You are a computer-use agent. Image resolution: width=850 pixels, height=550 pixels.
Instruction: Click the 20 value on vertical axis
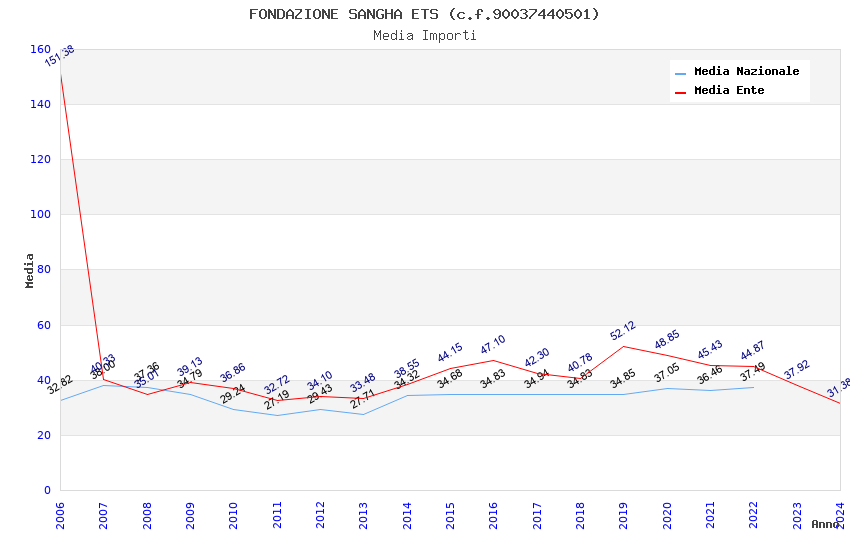(x=44, y=435)
